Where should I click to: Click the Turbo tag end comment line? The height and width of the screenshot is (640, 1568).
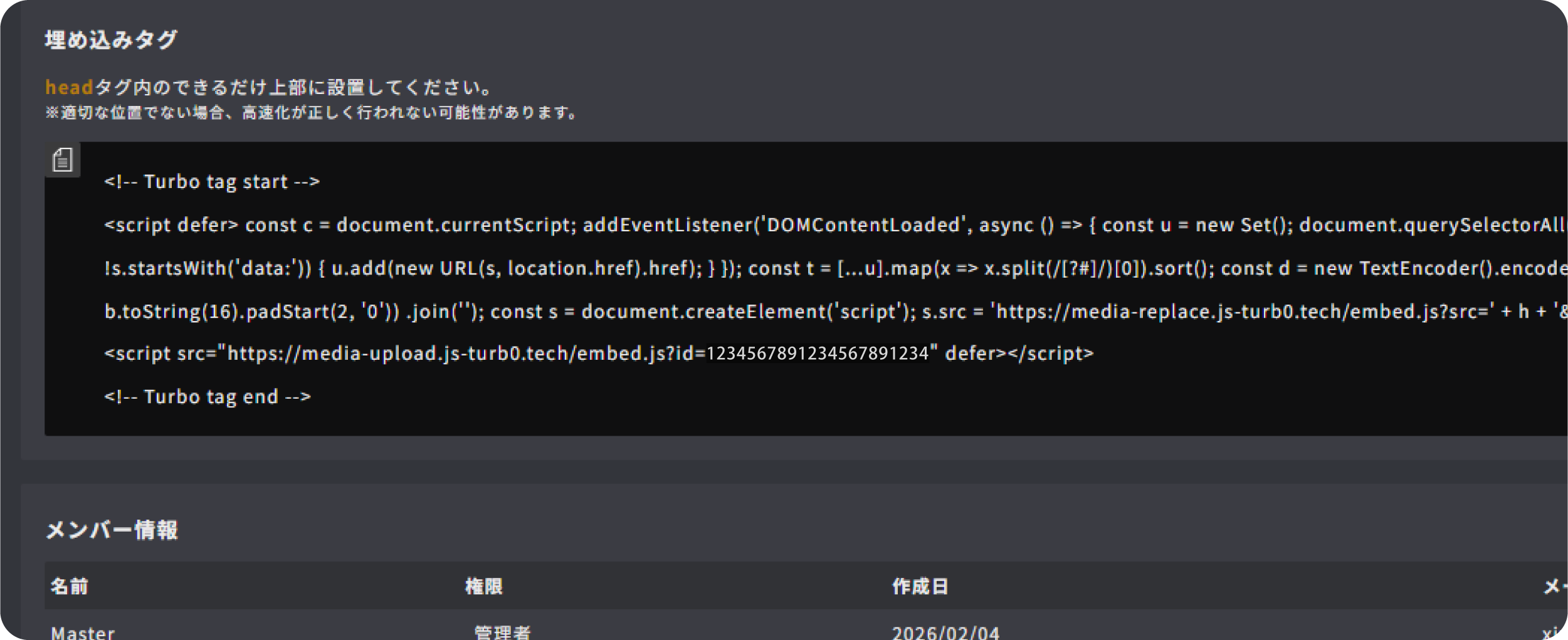(x=208, y=396)
